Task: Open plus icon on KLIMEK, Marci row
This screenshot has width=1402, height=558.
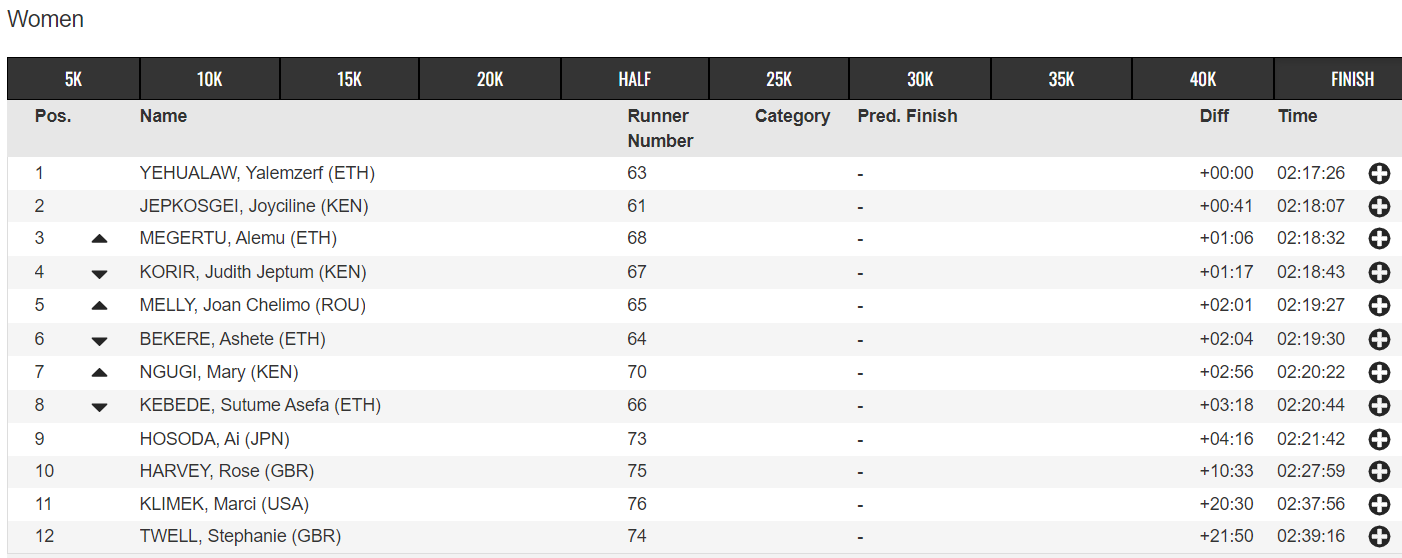Action: 1379,504
